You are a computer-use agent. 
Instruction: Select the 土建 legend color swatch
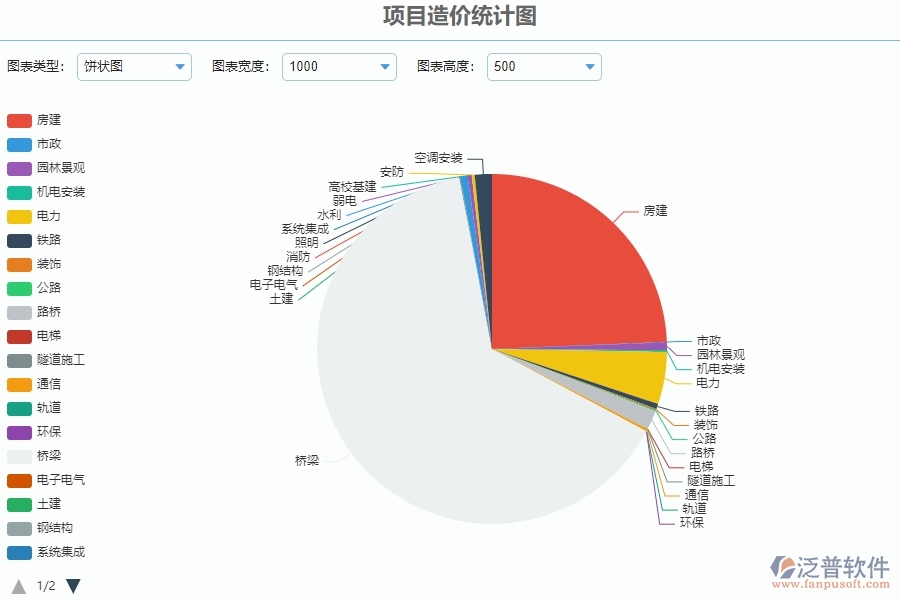(x=20, y=503)
